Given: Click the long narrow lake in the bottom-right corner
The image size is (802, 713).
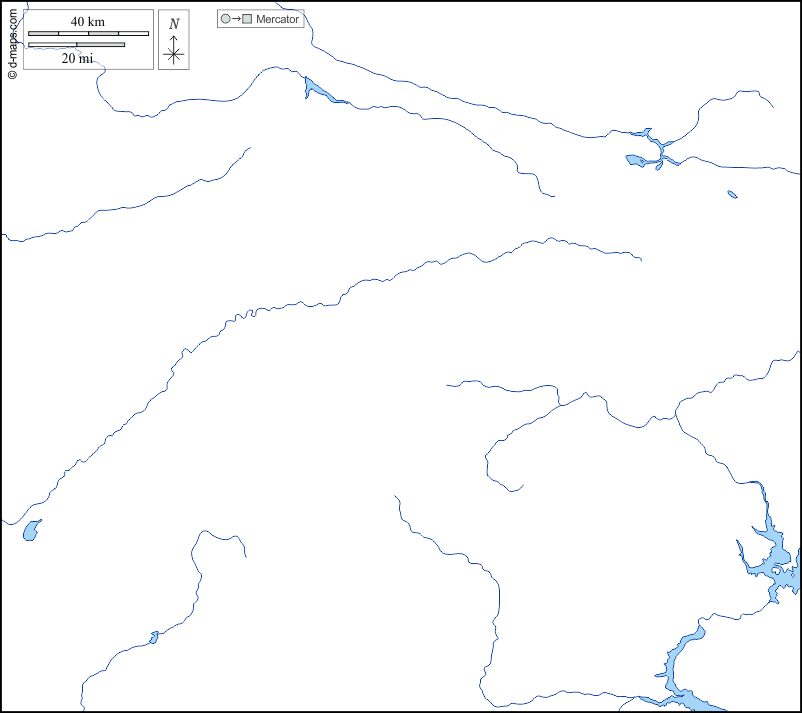Looking at the screenshot, I should (x=682, y=651).
